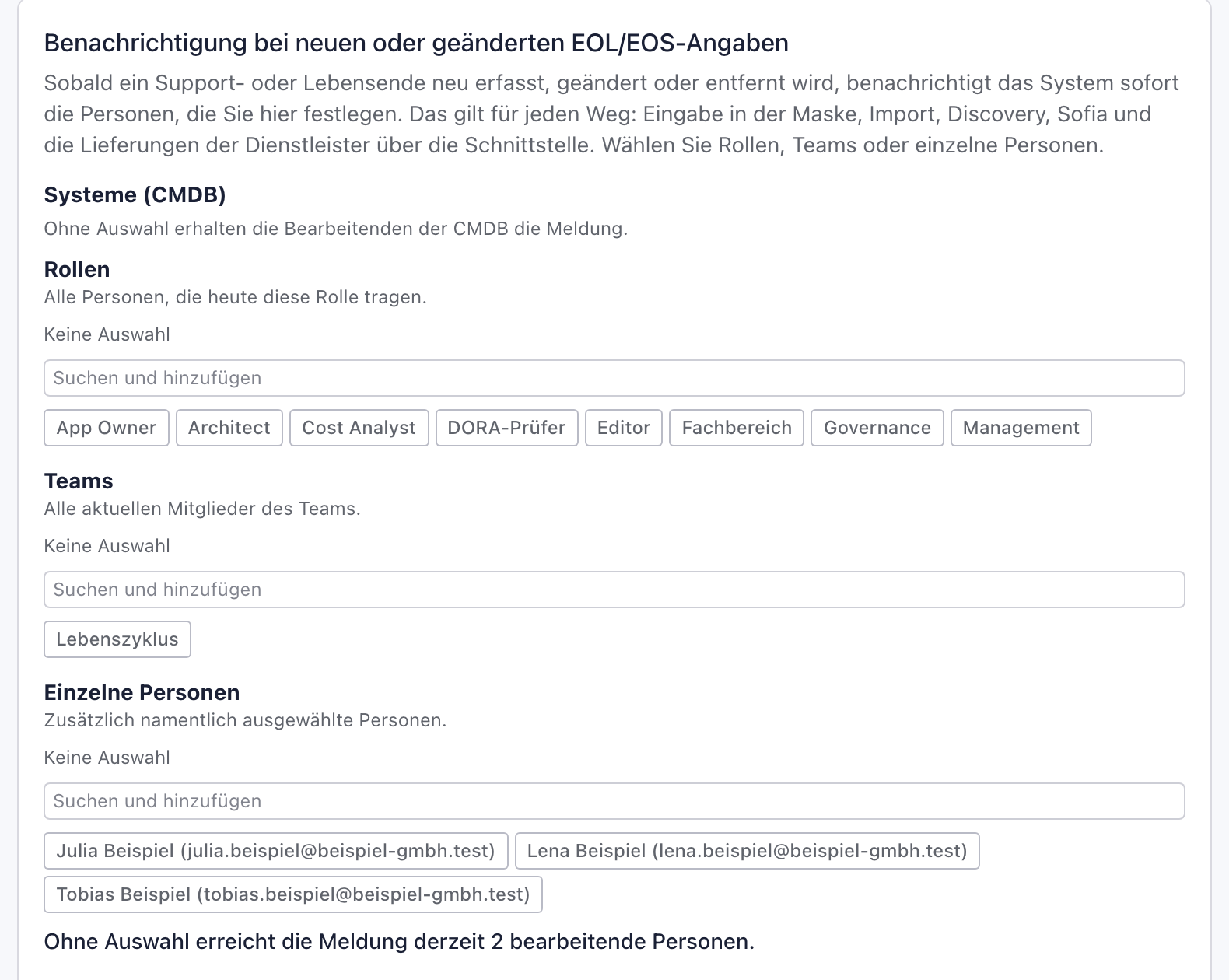Screen dimensions: 1229x980
Task: Focus the Rollen search field
Action: coord(614,378)
